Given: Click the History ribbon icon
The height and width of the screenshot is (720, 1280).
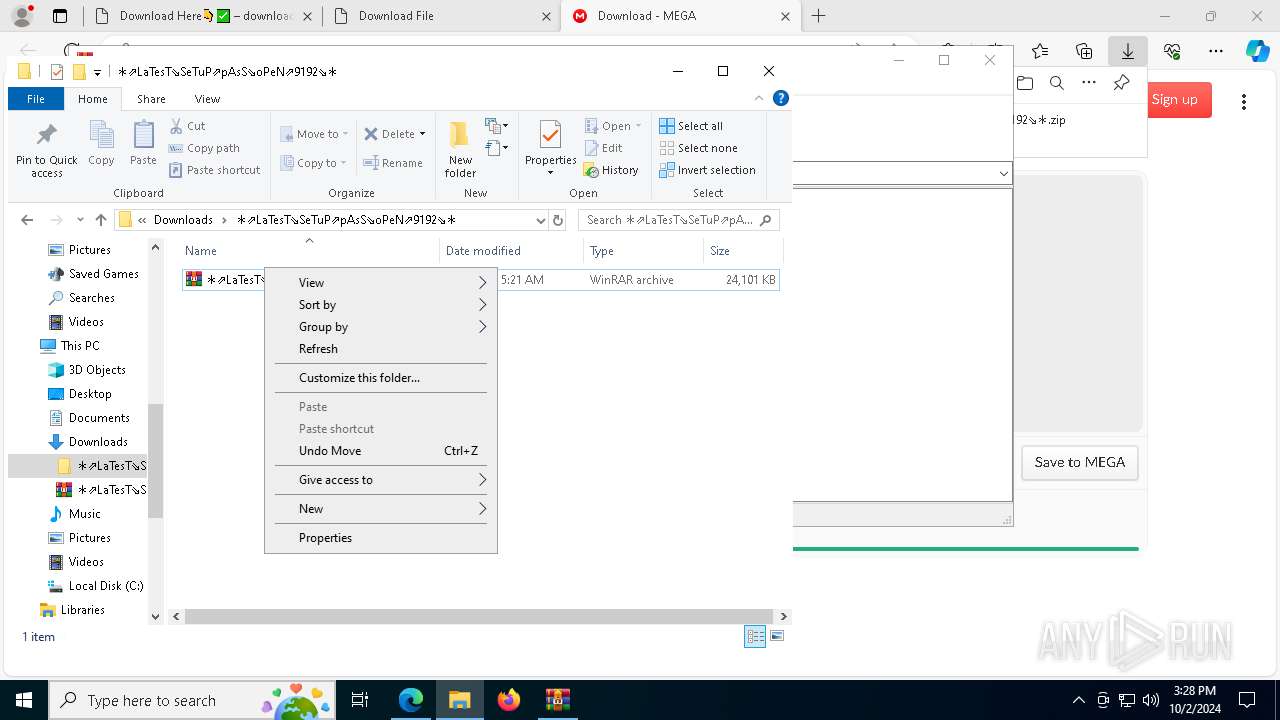Looking at the screenshot, I should click(610, 170).
